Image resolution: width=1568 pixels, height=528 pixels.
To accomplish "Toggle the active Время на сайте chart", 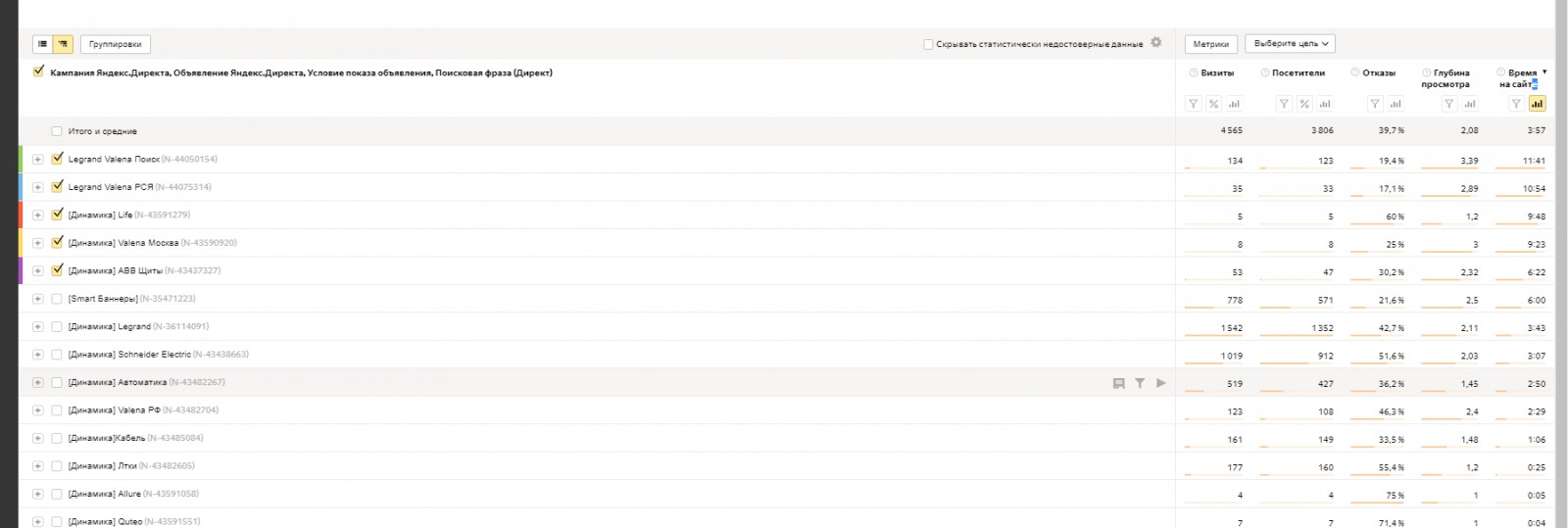I will tap(1537, 104).
